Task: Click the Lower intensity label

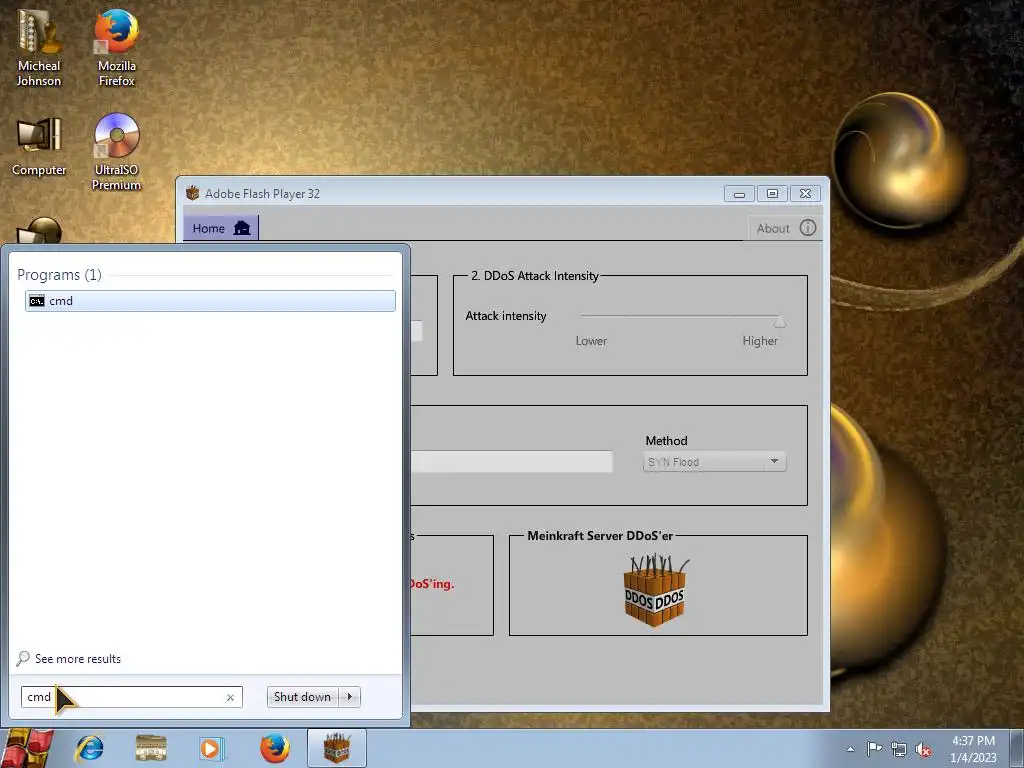Action: pos(591,341)
